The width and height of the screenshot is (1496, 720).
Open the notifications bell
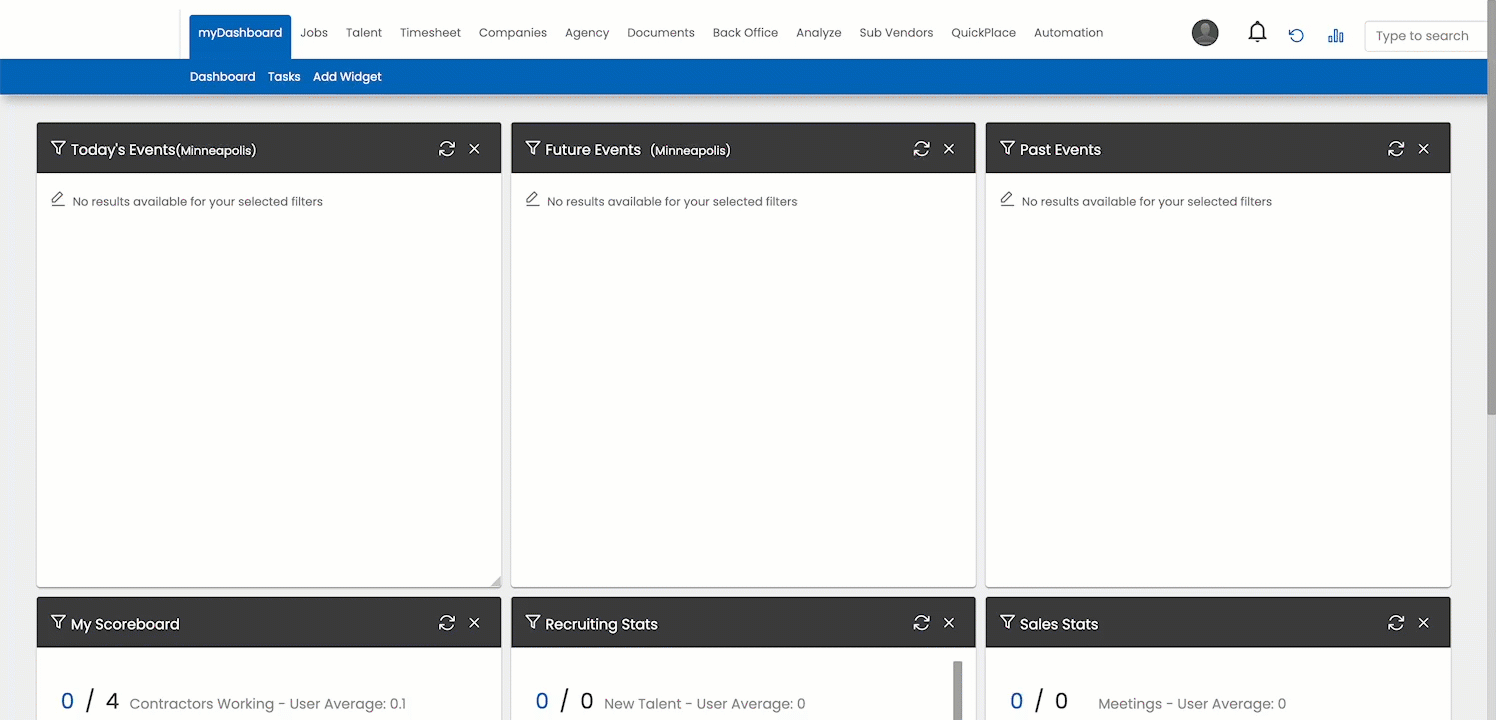[1257, 33]
